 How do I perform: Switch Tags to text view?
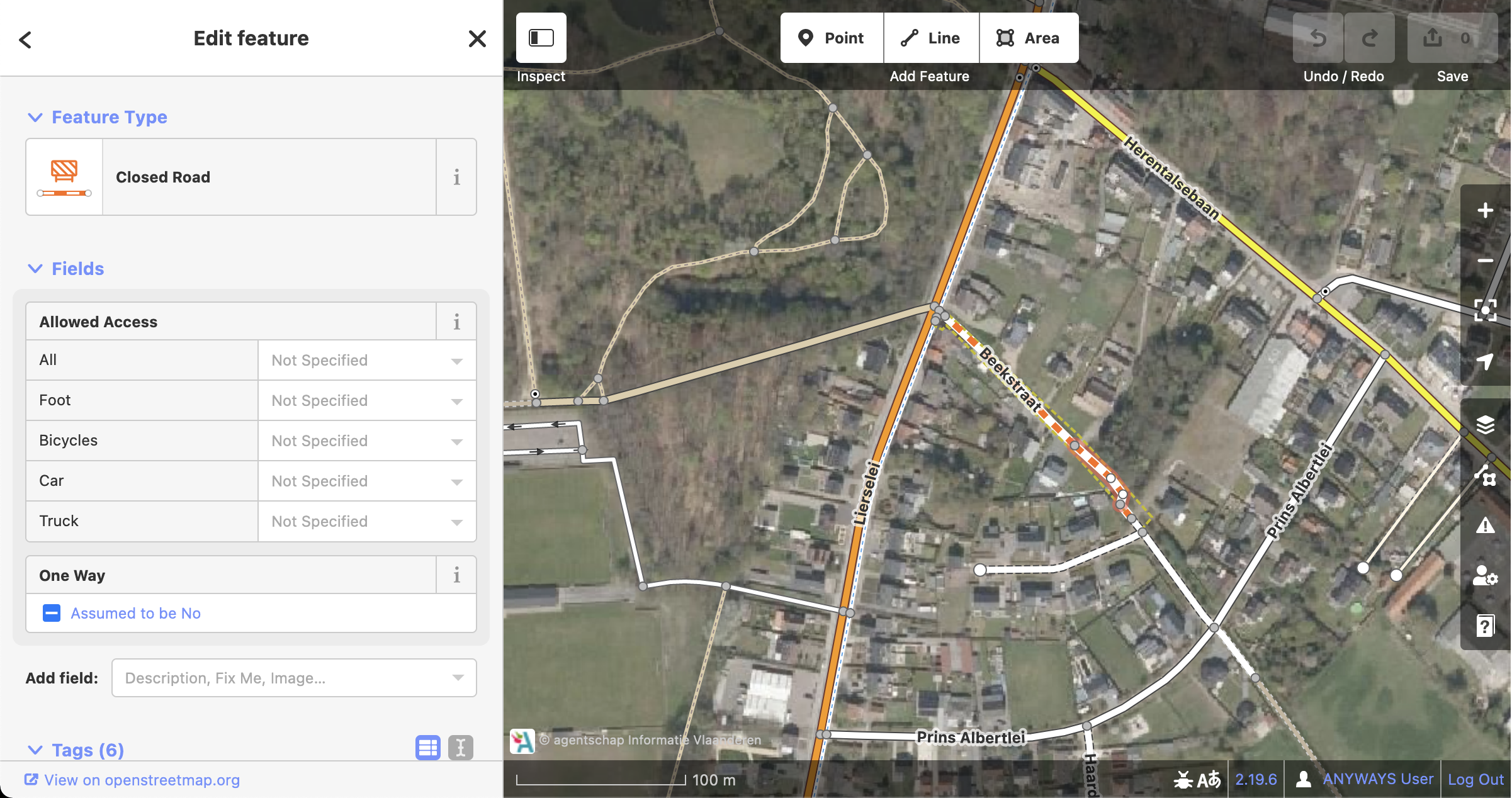click(x=461, y=748)
